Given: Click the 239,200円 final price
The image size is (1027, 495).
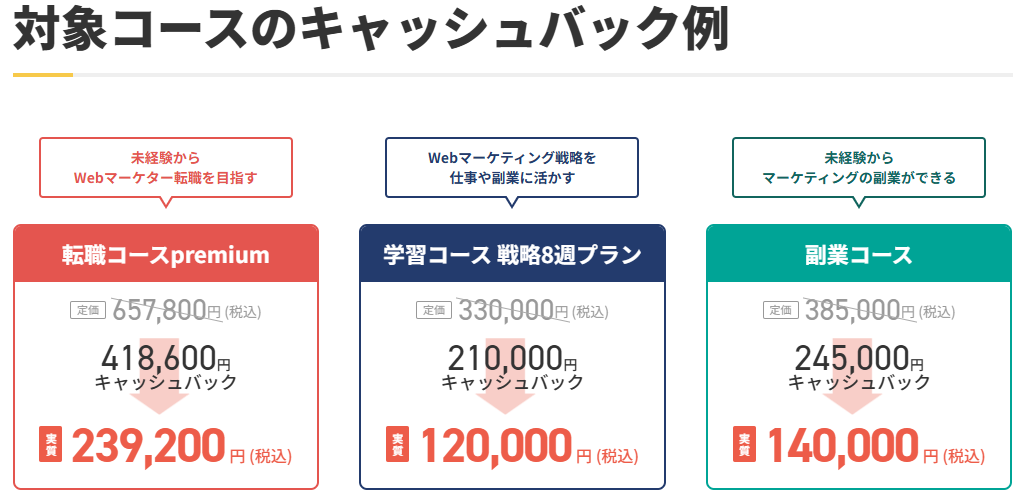Looking at the screenshot, I should click(148, 446).
